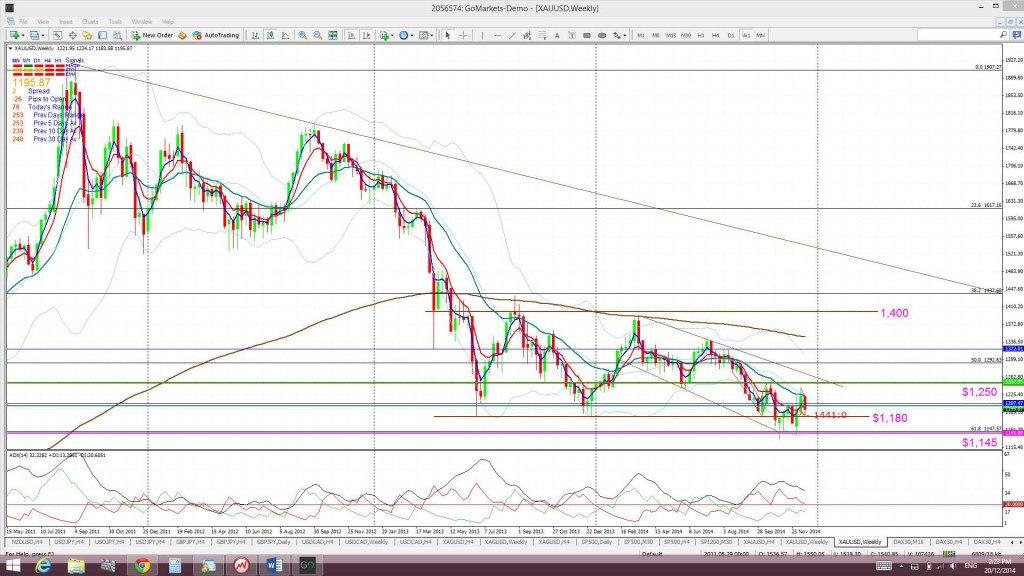The width and height of the screenshot is (1024, 576).
Task: Select the text tool A
Action: point(557,35)
